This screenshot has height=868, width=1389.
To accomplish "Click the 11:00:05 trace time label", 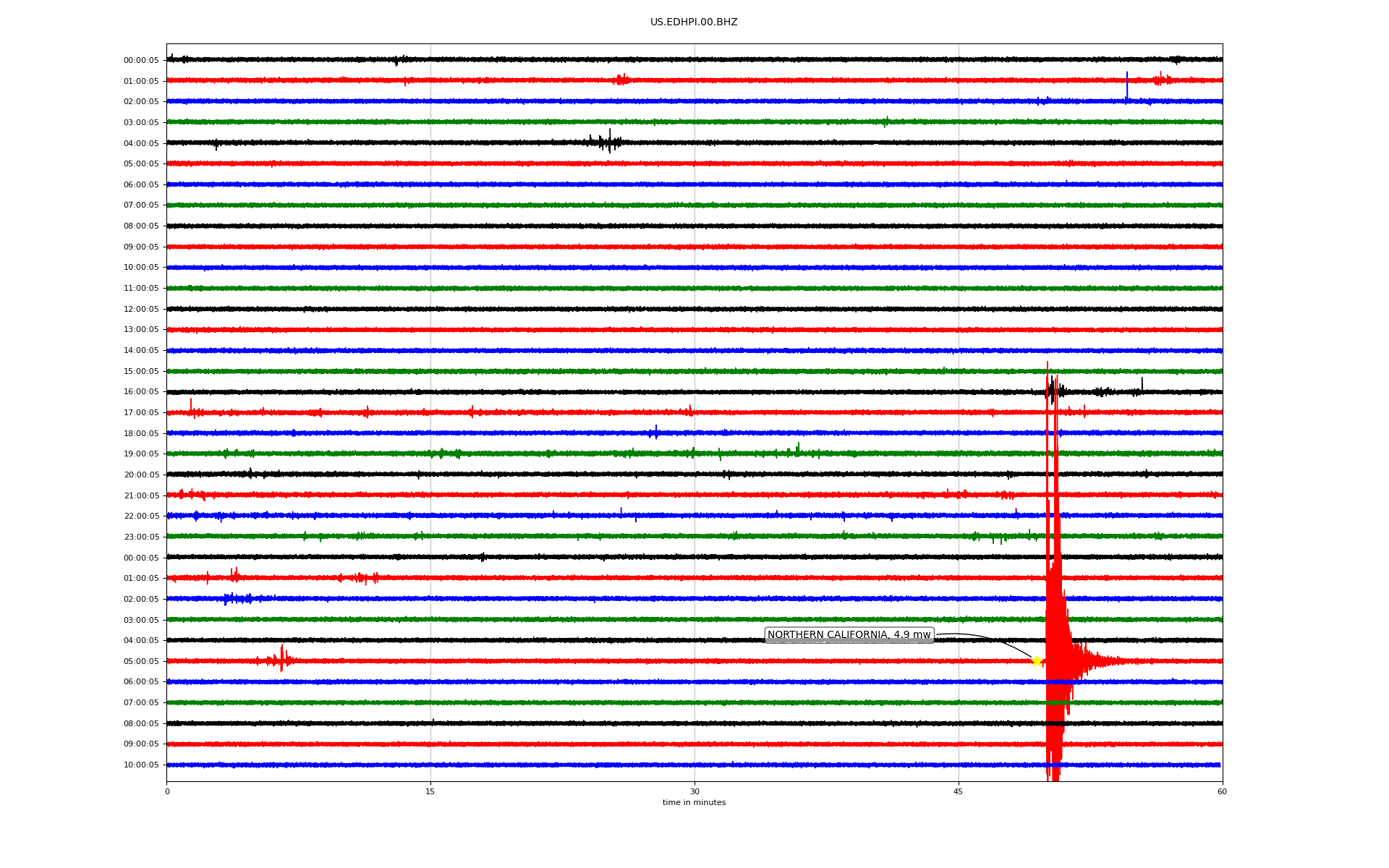I will (141, 289).
